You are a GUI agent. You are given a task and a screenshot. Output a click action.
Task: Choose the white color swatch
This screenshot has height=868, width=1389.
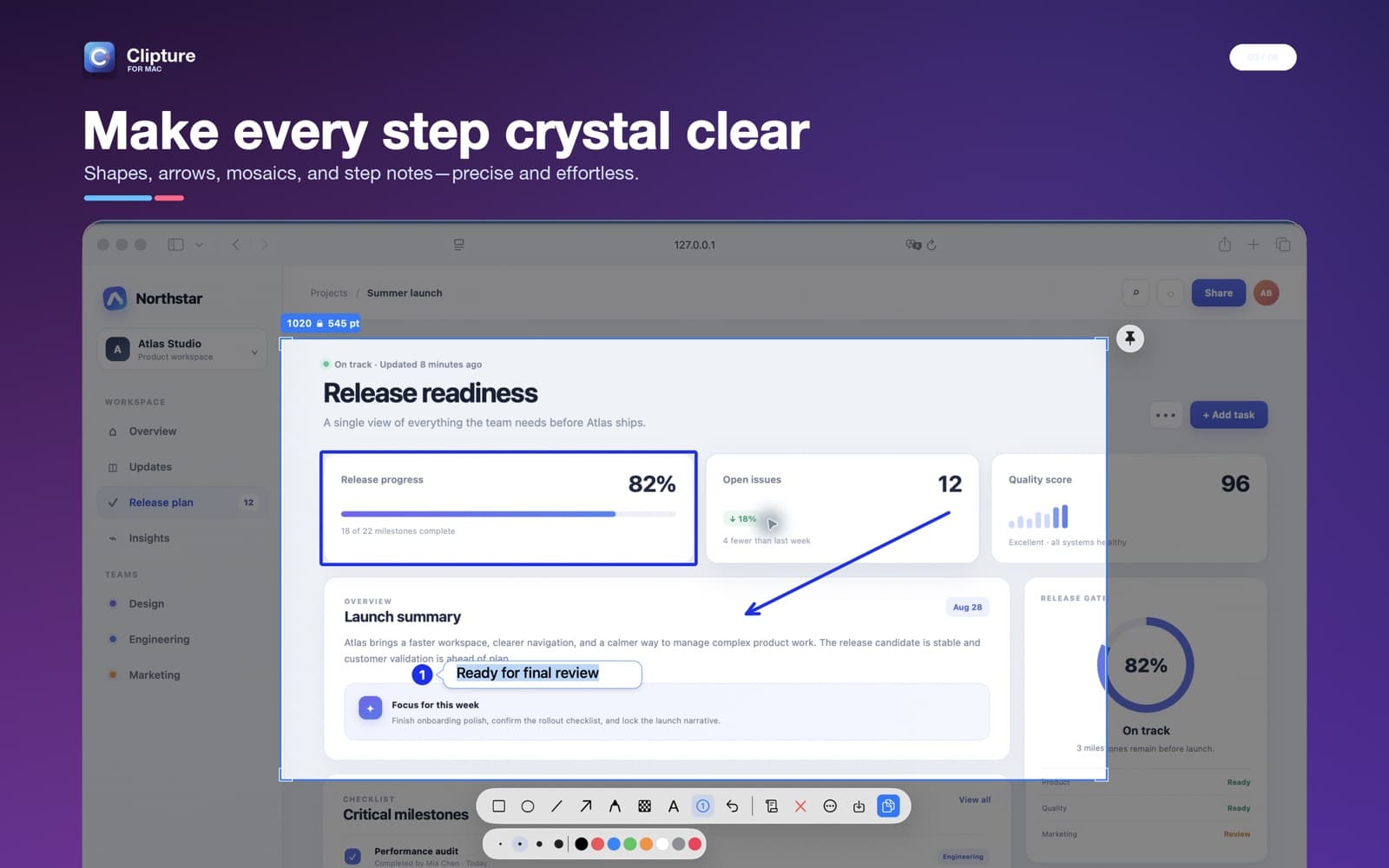point(662,844)
